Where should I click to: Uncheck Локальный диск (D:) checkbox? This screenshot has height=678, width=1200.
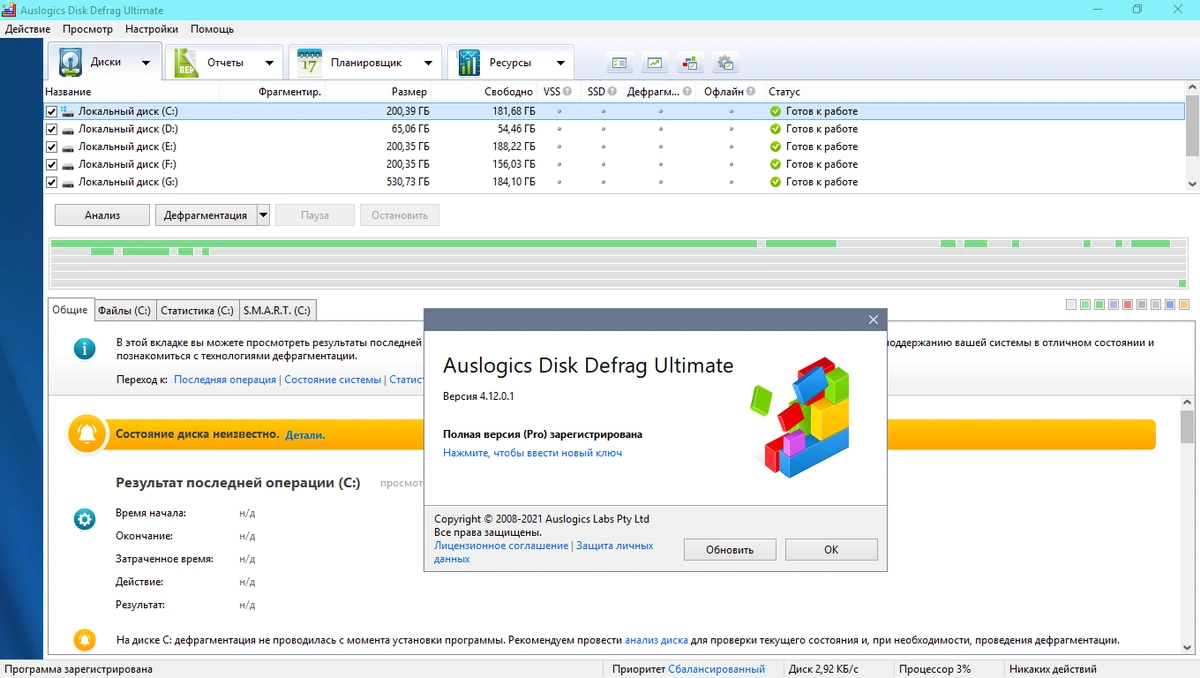[x=52, y=129]
